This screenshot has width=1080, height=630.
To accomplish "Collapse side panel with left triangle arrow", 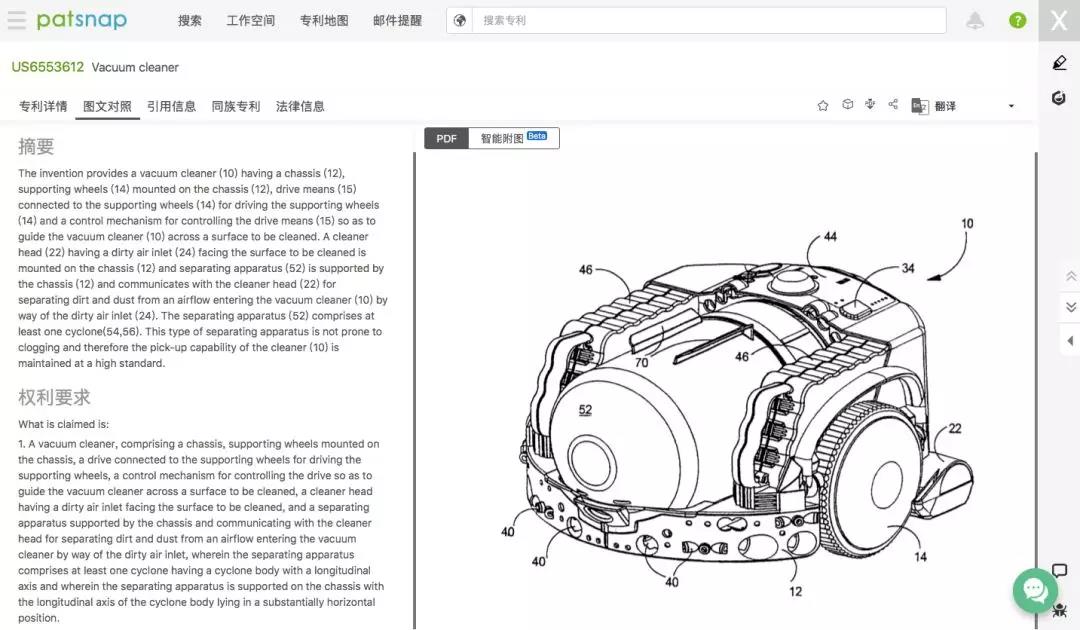I will (1070, 341).
